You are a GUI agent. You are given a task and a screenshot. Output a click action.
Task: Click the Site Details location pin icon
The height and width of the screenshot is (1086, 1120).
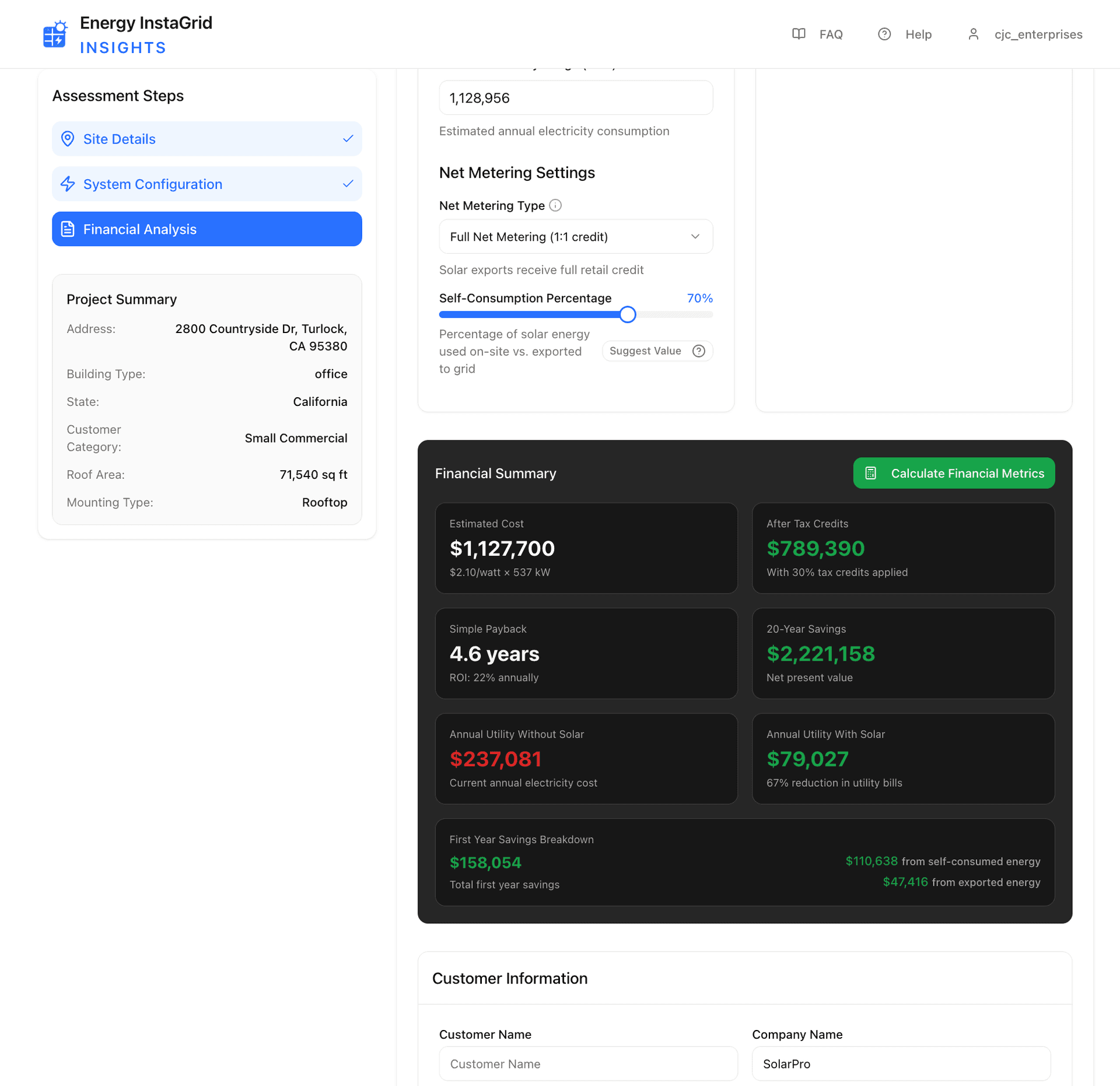click(68, 139)
